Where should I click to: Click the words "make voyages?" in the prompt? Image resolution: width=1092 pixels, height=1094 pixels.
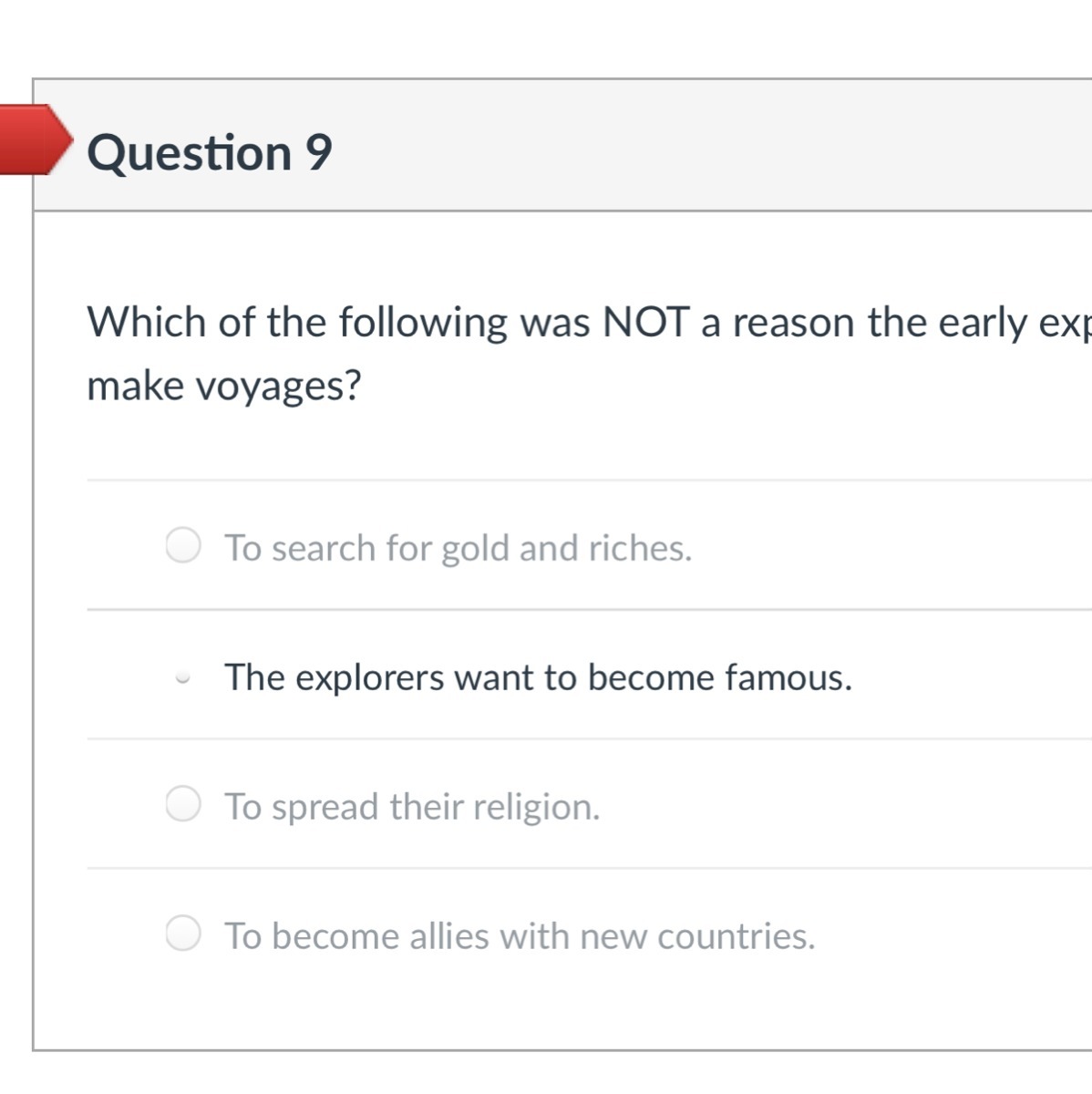[224, 386]
